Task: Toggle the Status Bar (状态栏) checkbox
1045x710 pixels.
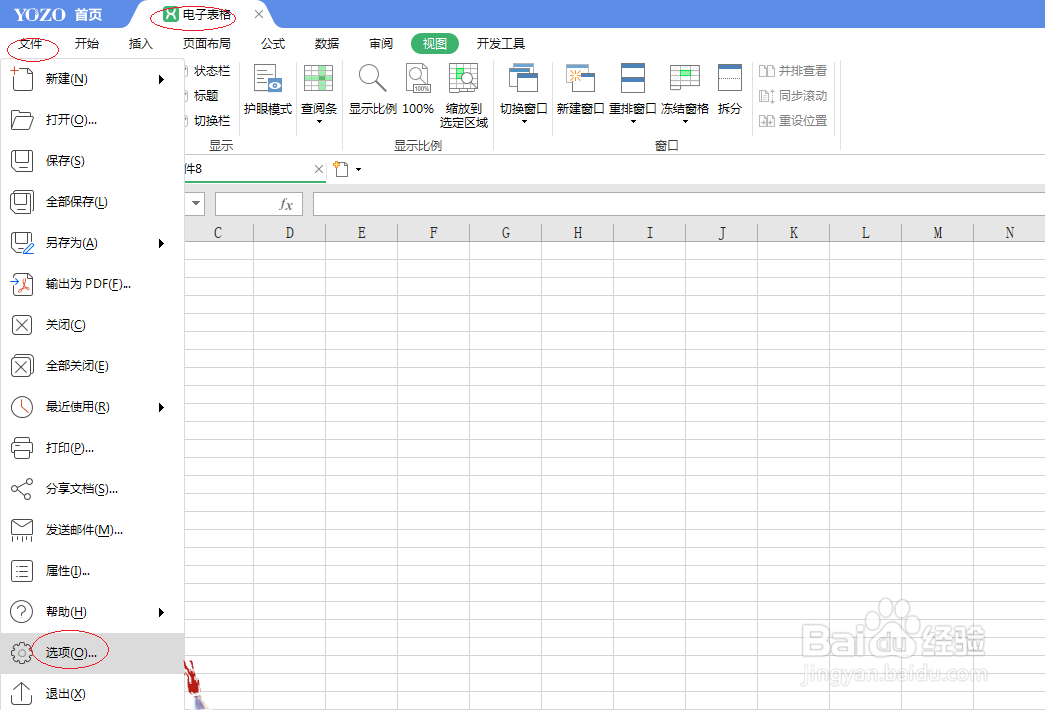Action: (185, 71)
